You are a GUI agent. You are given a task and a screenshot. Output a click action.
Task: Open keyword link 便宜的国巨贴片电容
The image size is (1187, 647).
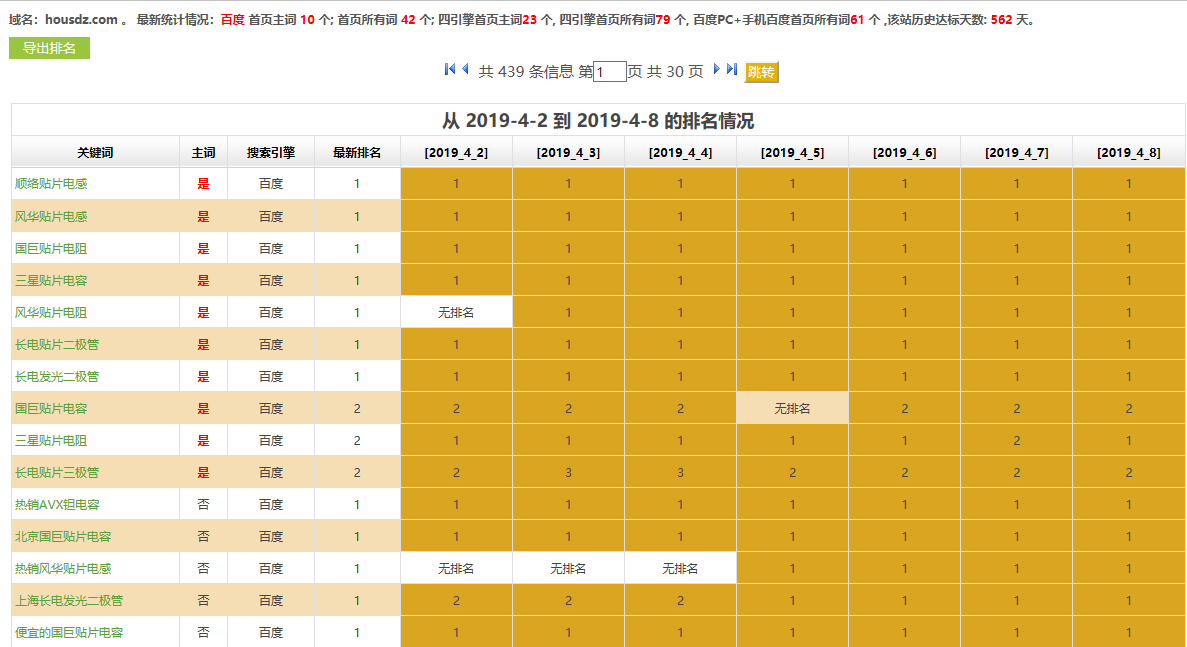(x=69, y=632)
